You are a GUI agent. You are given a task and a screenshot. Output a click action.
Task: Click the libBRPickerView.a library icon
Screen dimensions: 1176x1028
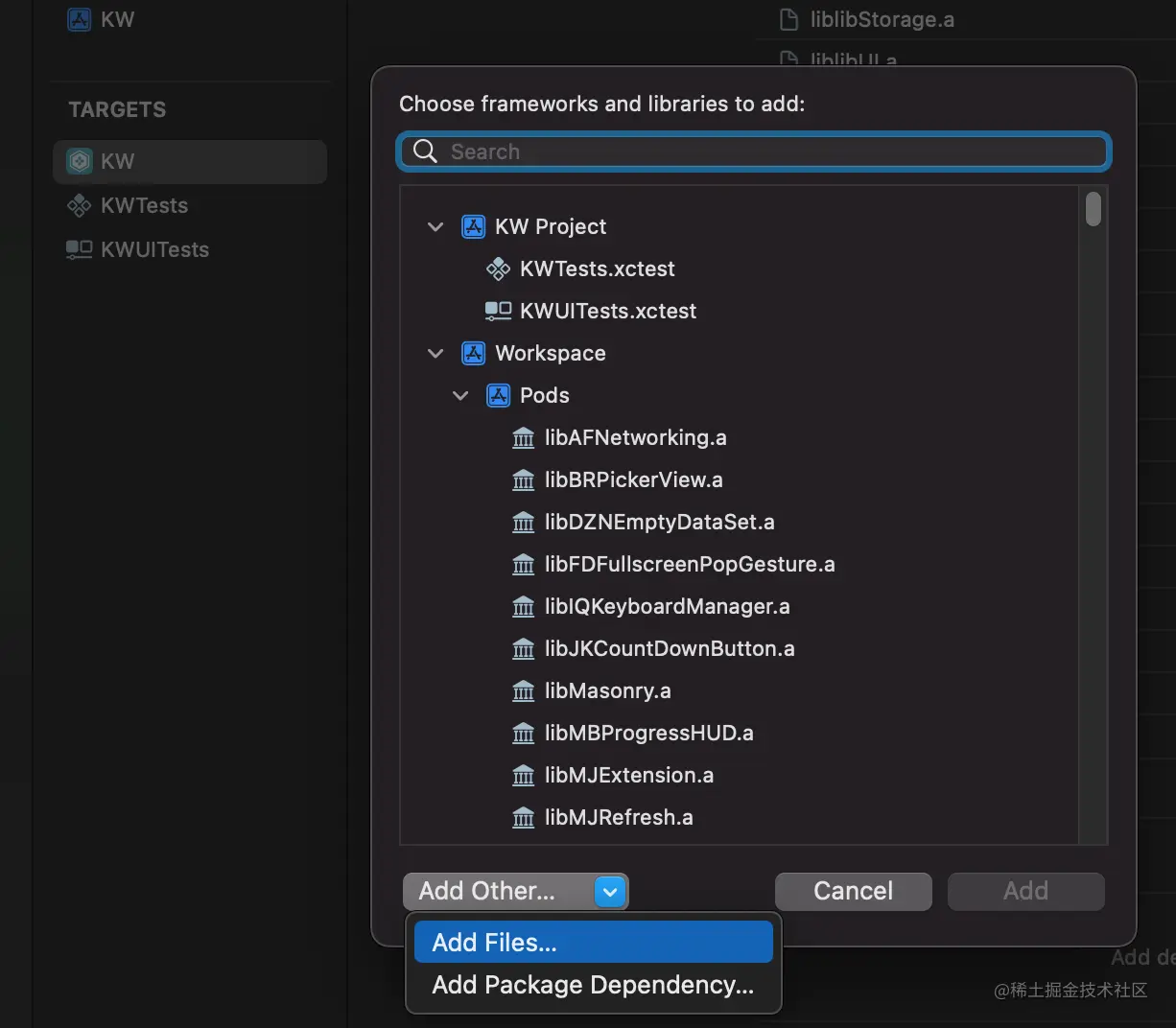pyautogui.click(x=524, y=480)
